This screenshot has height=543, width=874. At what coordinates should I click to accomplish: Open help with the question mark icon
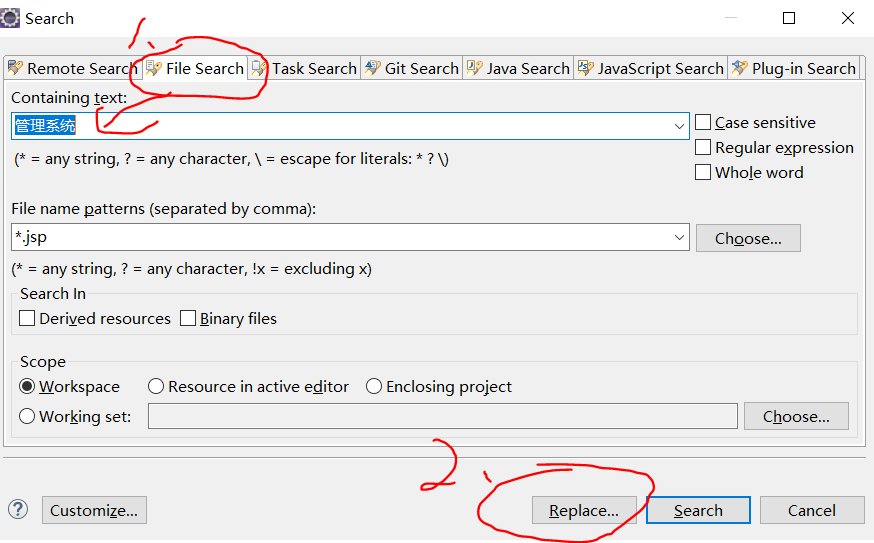point(18,510)
